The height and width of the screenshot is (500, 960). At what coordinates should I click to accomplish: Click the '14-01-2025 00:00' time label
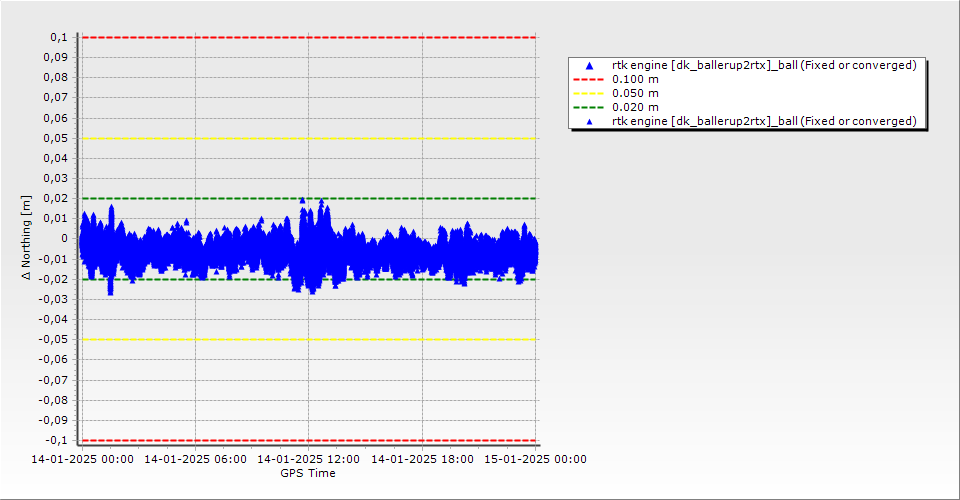(x=82, y=459)
